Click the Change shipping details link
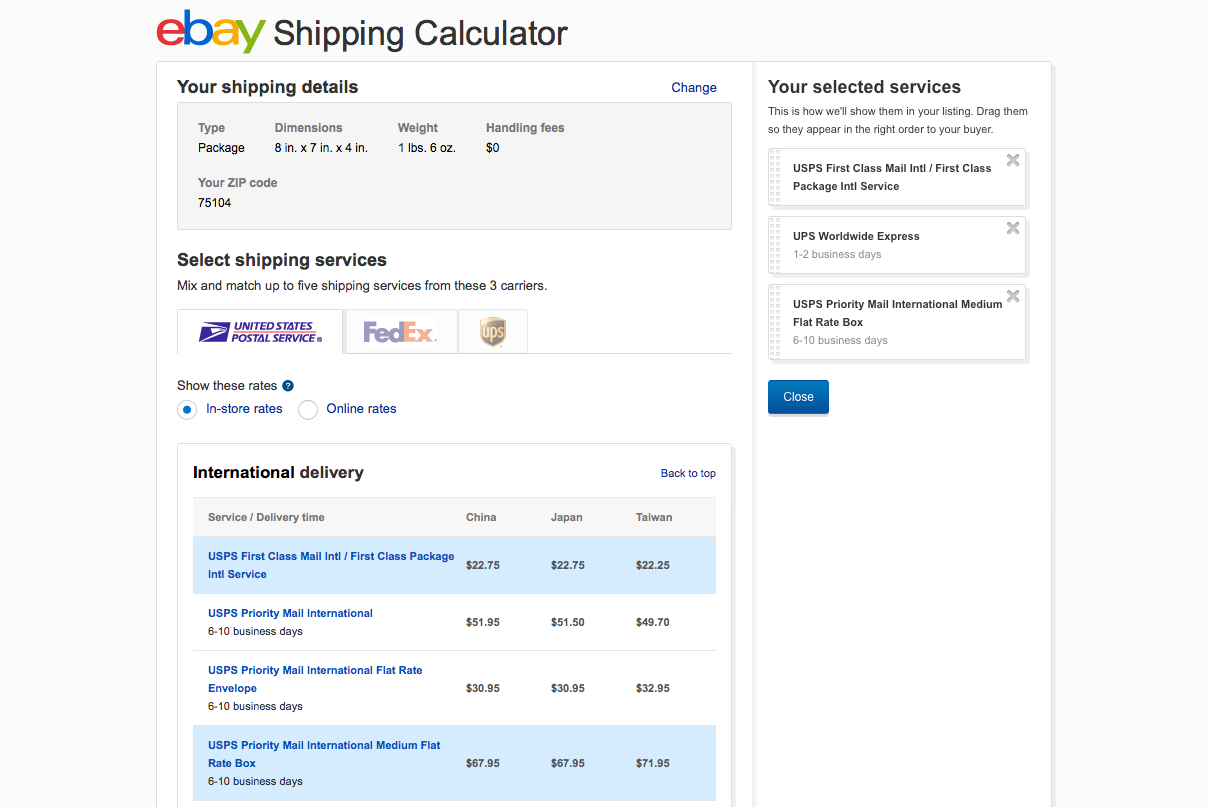Viewport: 1209px width, 807px height. (x=694, y=88)
